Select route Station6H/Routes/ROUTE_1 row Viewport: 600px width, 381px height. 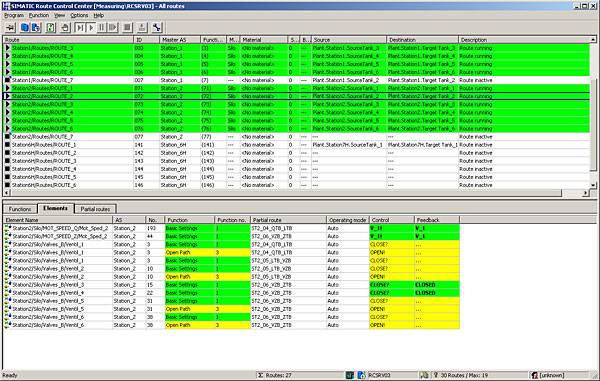(x=297, y=145)
